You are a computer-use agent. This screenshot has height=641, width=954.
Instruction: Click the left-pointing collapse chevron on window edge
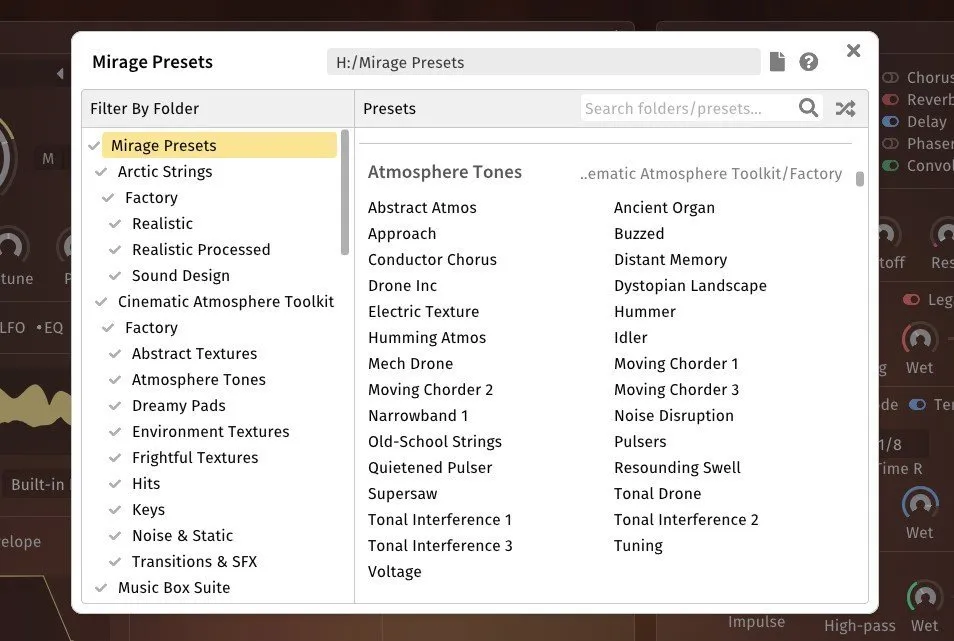(59, 73)
